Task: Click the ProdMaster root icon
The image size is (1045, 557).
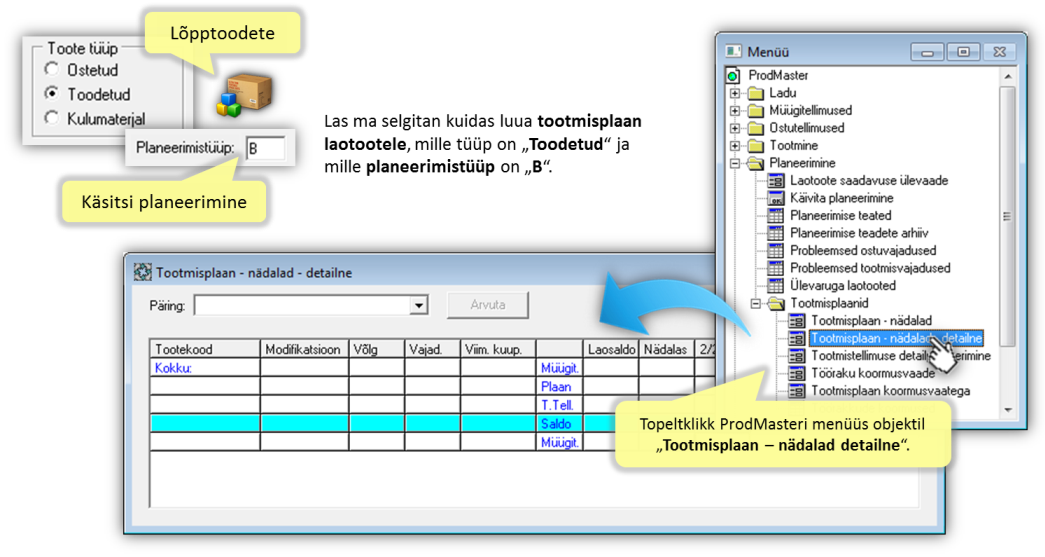Action: click(733, 76)
